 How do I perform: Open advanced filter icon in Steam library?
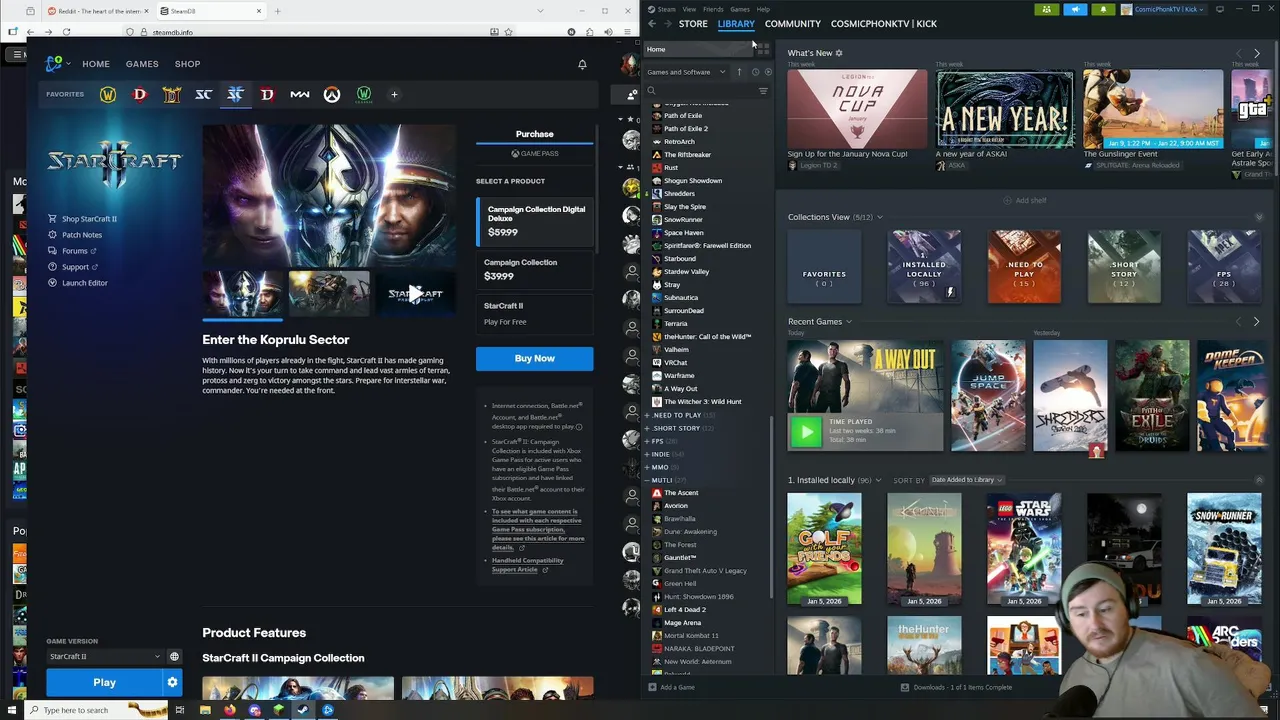click(763, 91)
